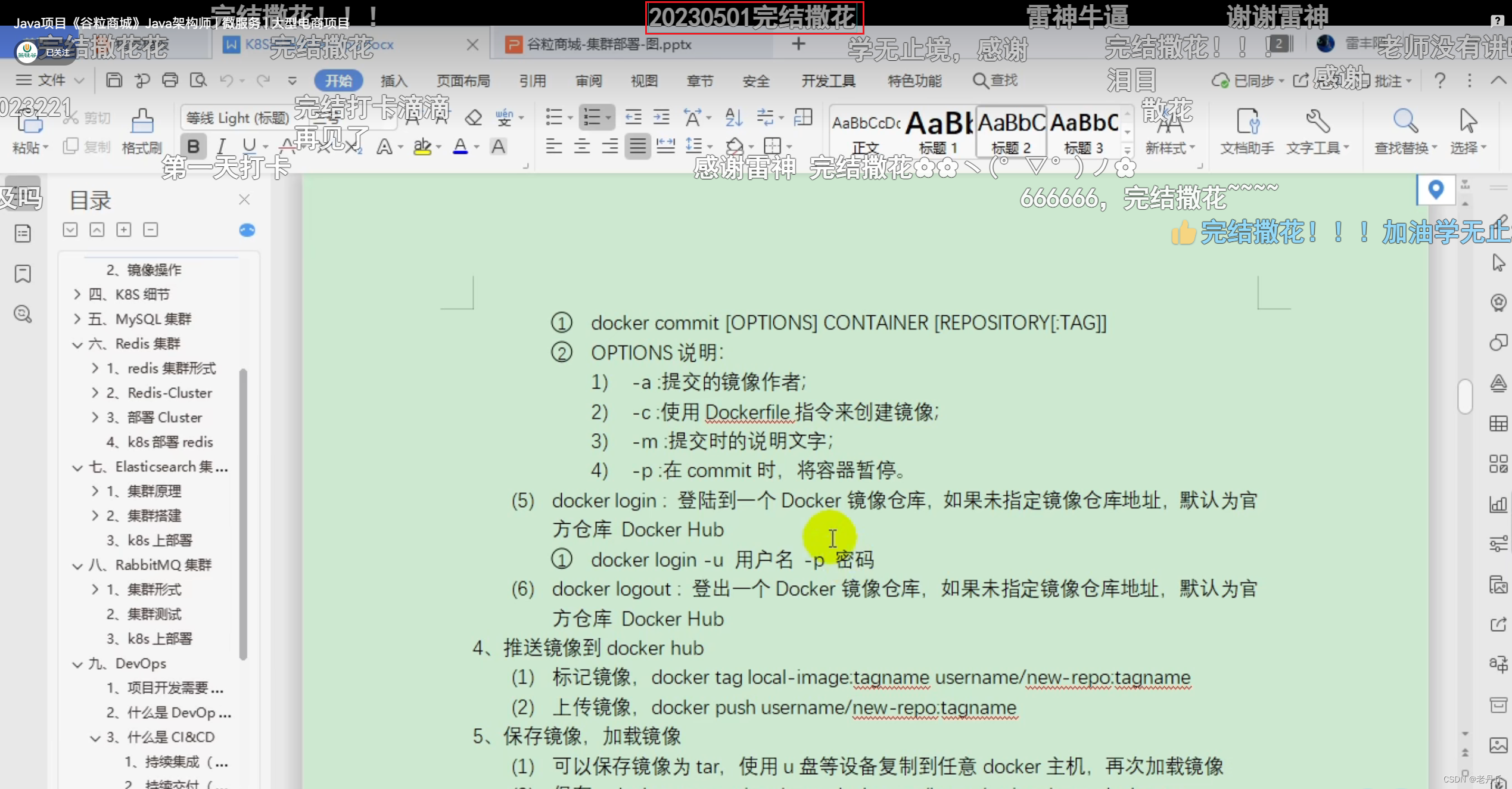The image size is (1512, 789).
Task: Collapse the 九、DevOps outline node
Action: point(77,664)
